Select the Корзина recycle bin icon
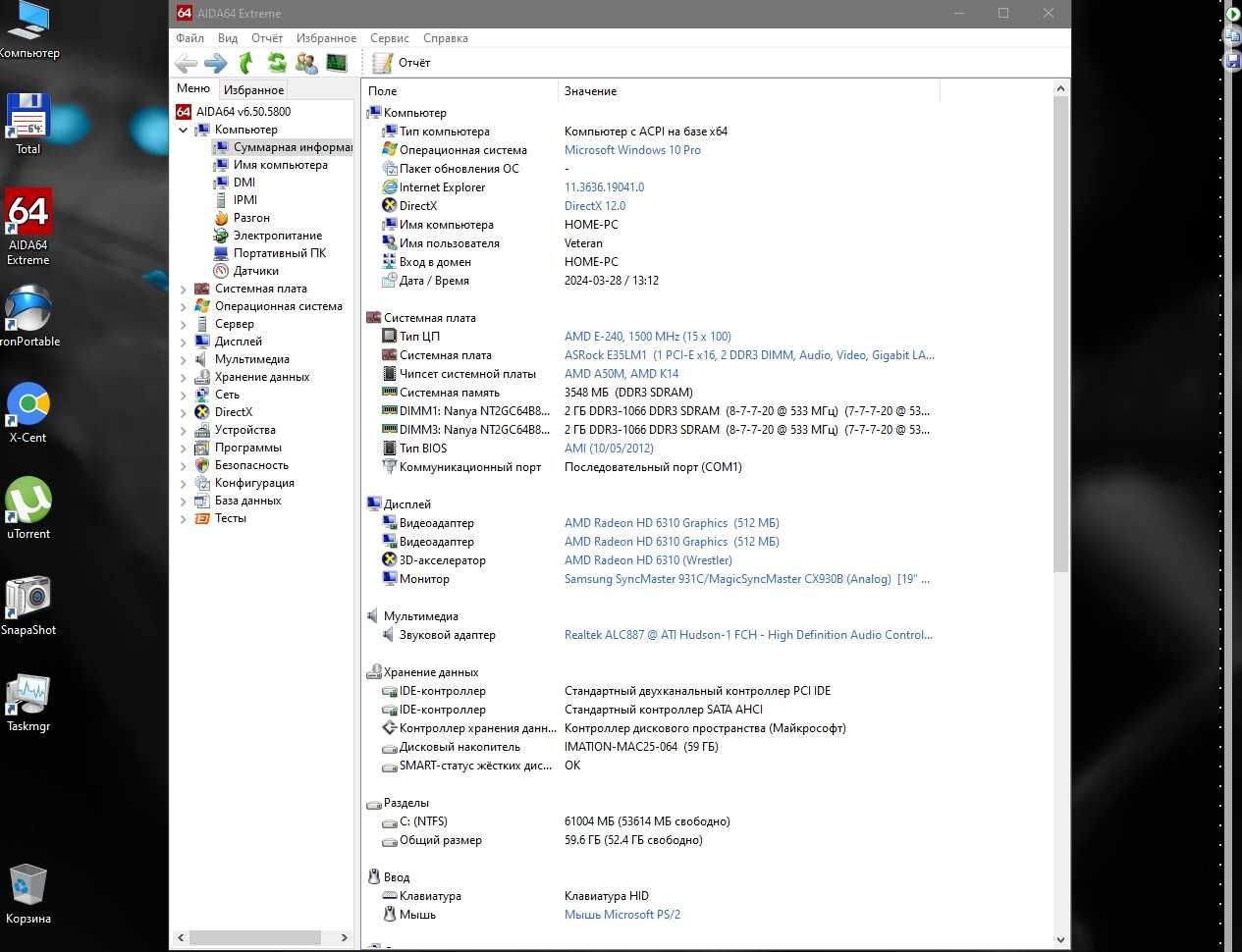1242x952 pixels. [x=28, y=893]
